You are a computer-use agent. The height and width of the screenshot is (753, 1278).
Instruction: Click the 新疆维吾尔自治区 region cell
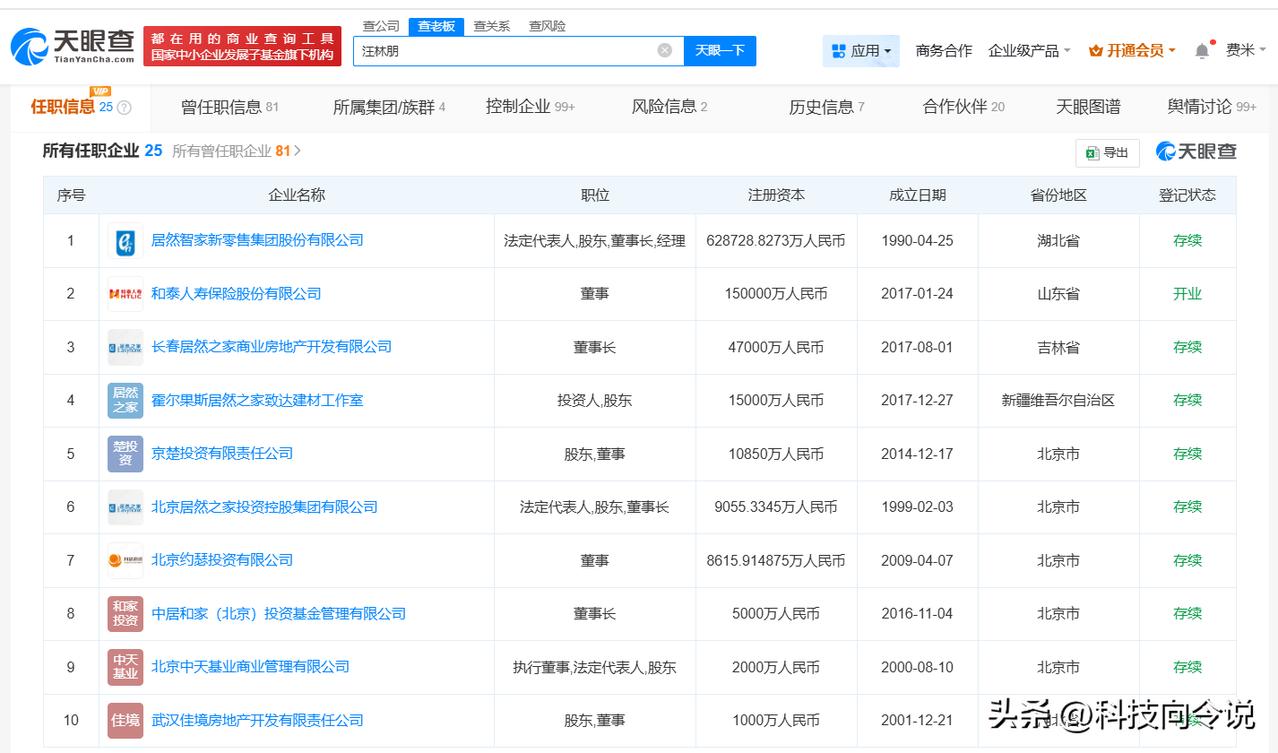[1058, 400]
